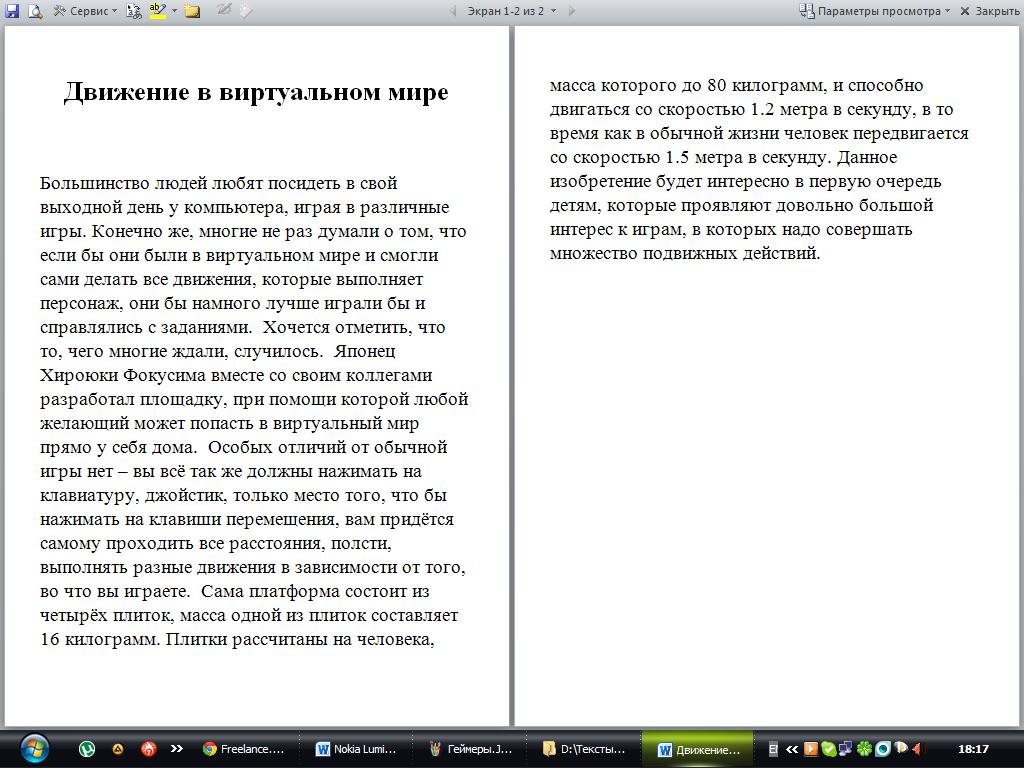Go to previous screen arrow
Screen dimensions: 1024x768
[453, 10]
